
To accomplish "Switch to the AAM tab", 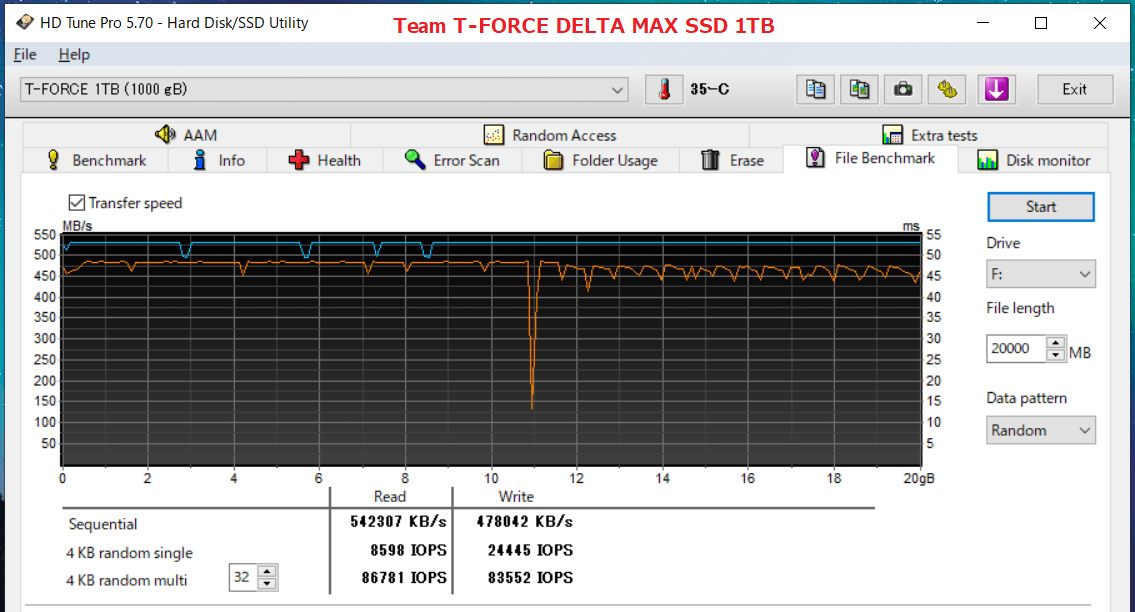I will click(x=186, y=135).
